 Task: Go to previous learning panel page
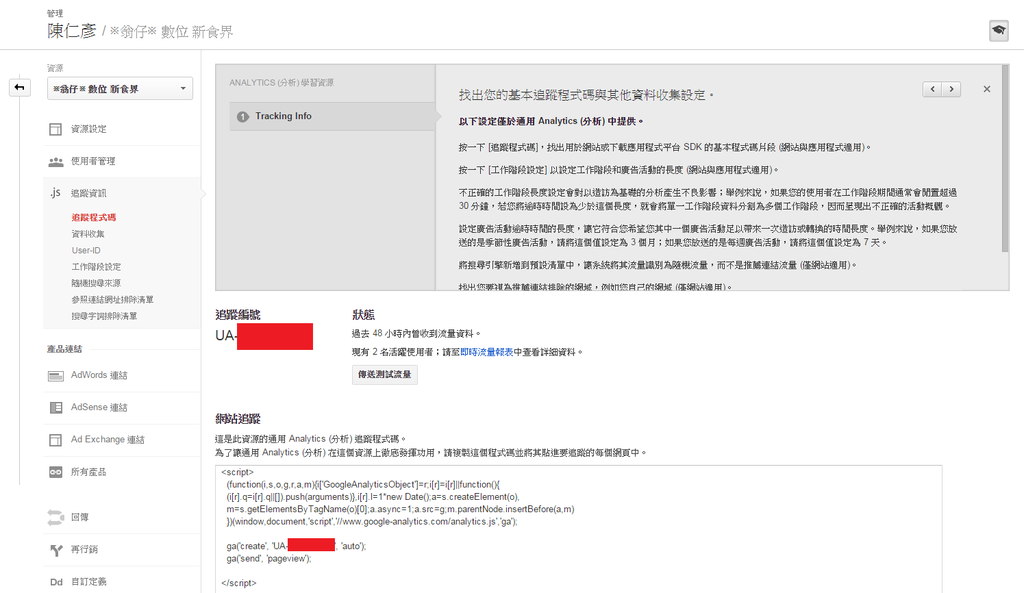(932, 89)
